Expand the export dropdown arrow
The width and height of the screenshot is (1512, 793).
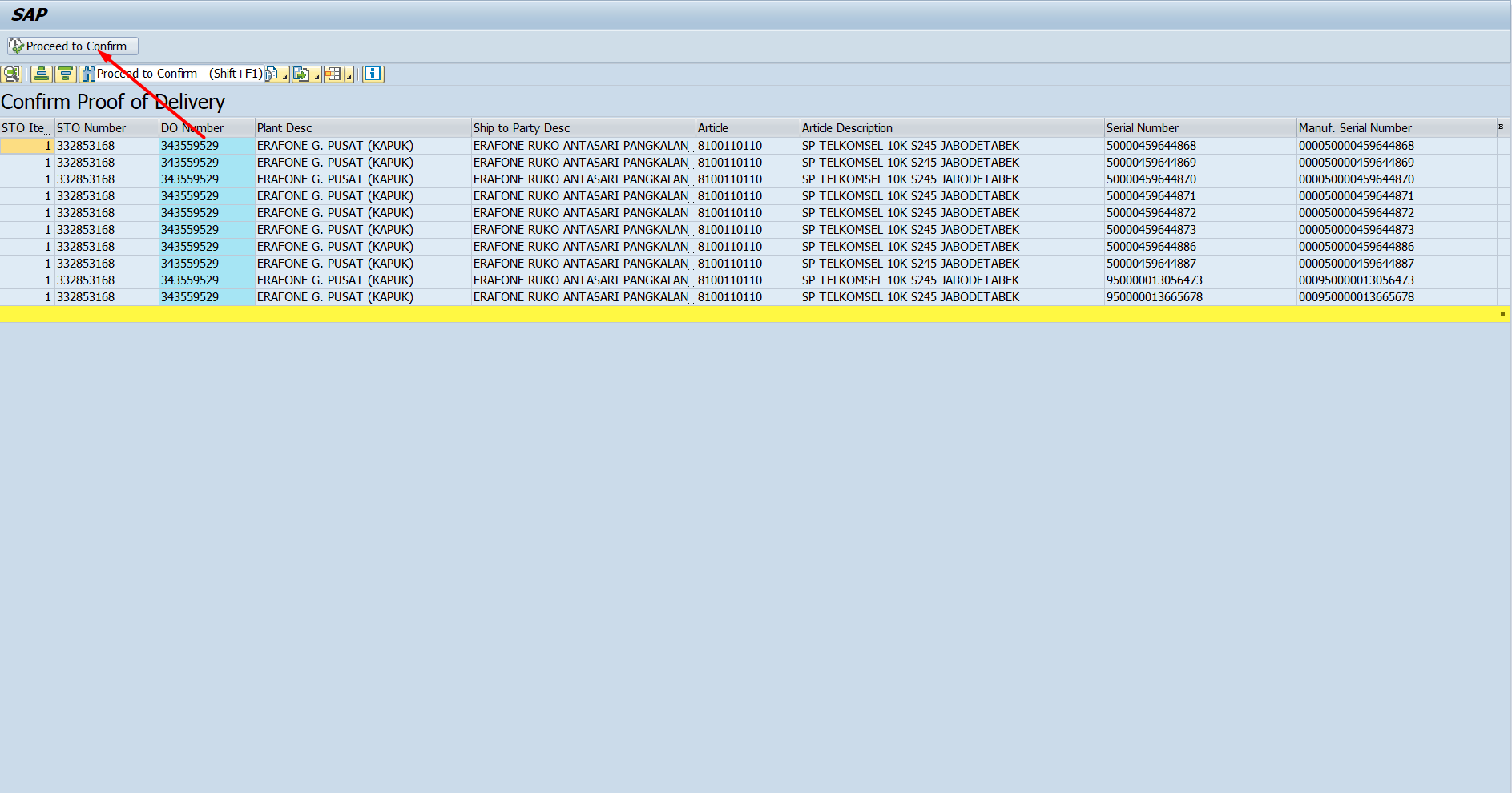317,78
